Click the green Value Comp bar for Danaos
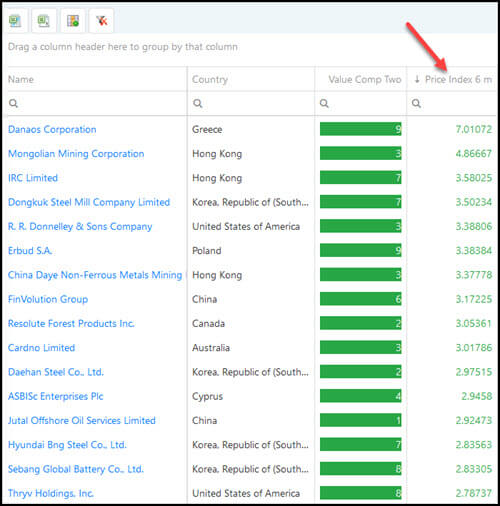The width and height of the screenshot is (500, 506). 361,129
